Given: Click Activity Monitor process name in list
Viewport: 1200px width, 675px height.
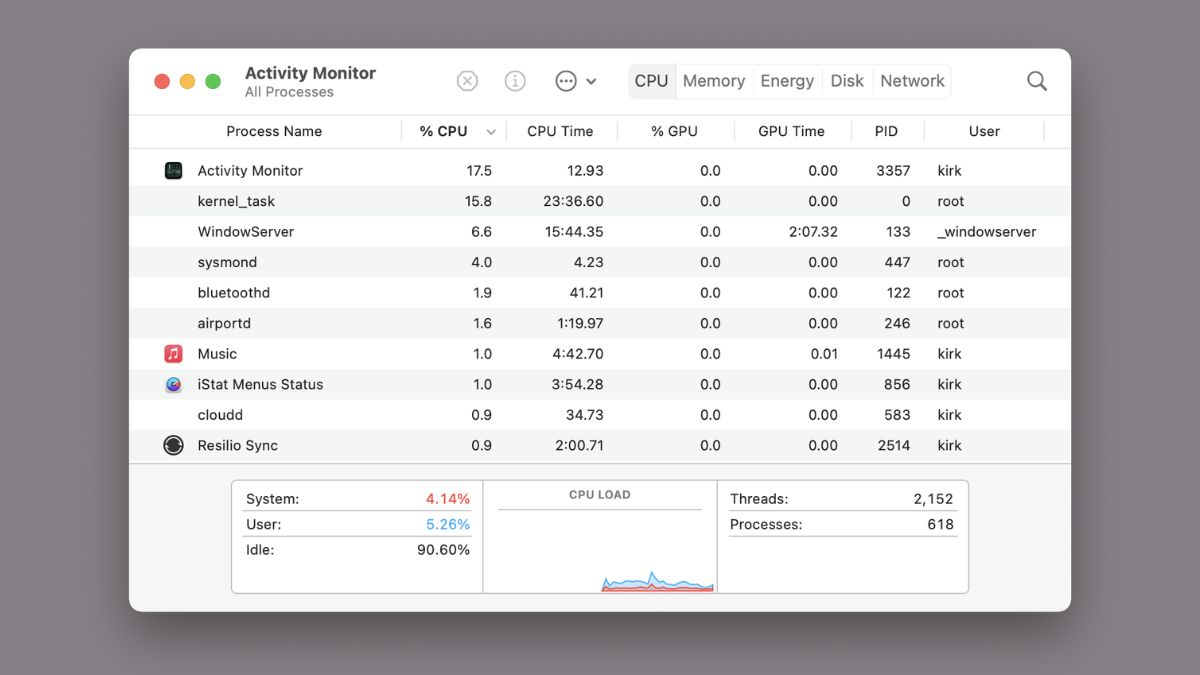Looking at the screenshot, I should (250, 171).
